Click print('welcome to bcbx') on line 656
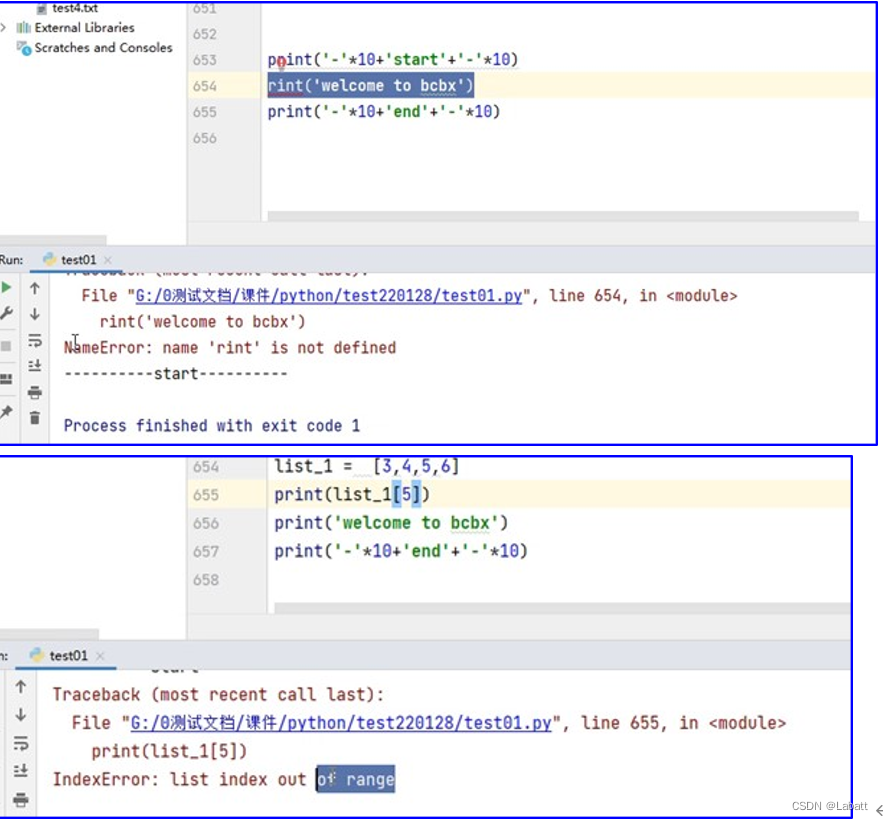Image resolution: width=883 pixels, height=820 pixels. click(391, 523)
